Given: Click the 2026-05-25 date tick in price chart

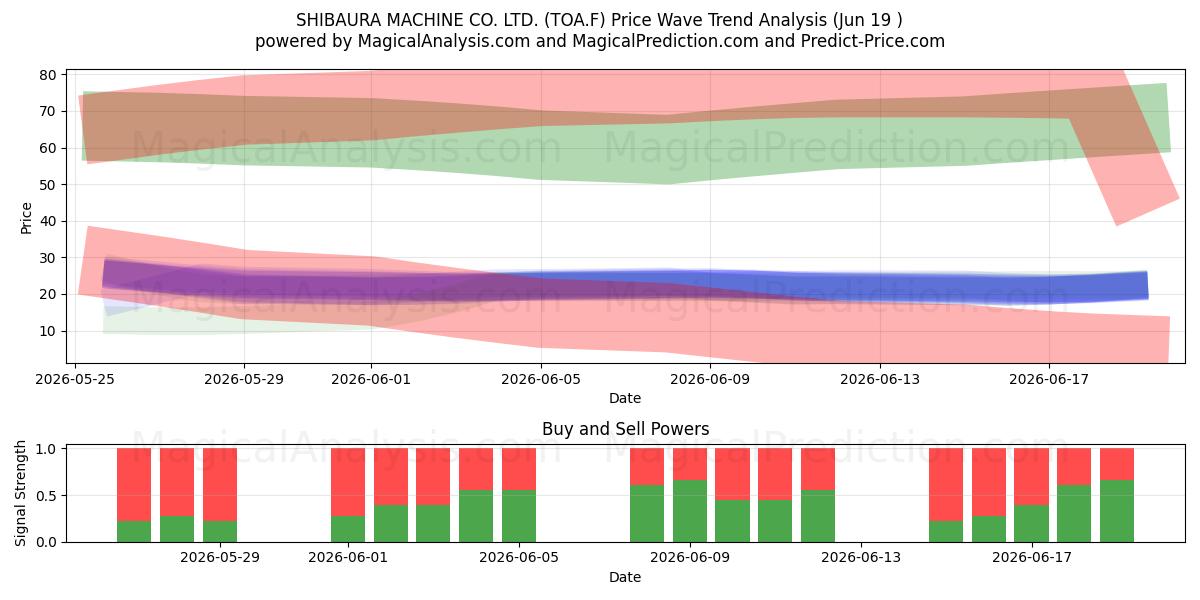Looking at the screenshot, I should (75, 379).
